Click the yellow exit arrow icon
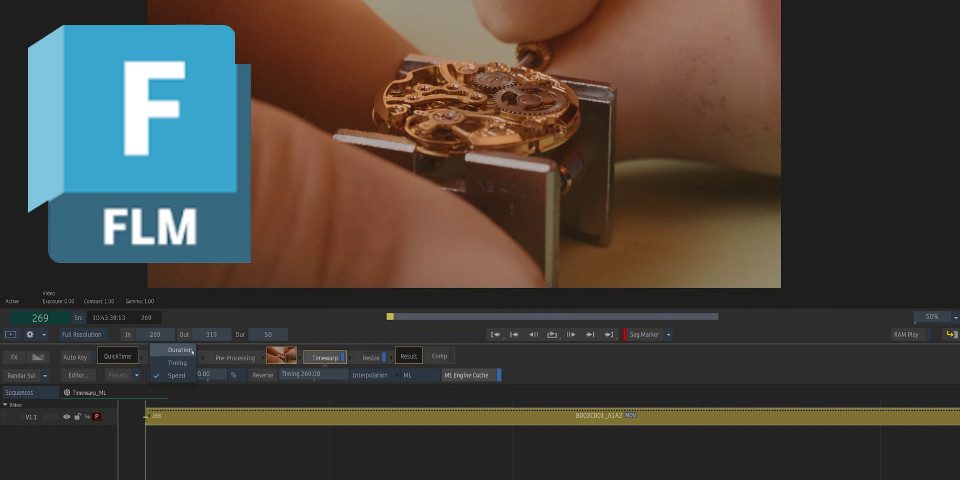Image resolution: width=960 pixels, height=480 pixels. [x=951, y=335]
